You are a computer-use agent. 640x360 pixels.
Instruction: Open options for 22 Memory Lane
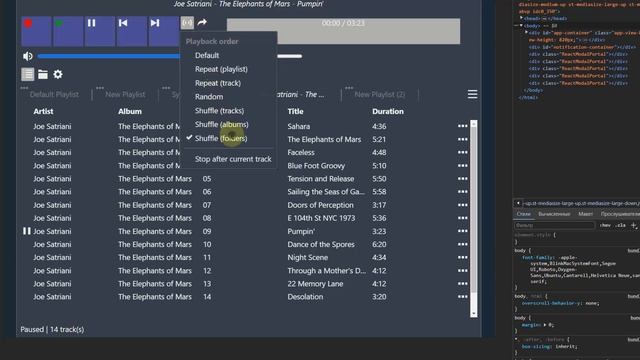462,284
